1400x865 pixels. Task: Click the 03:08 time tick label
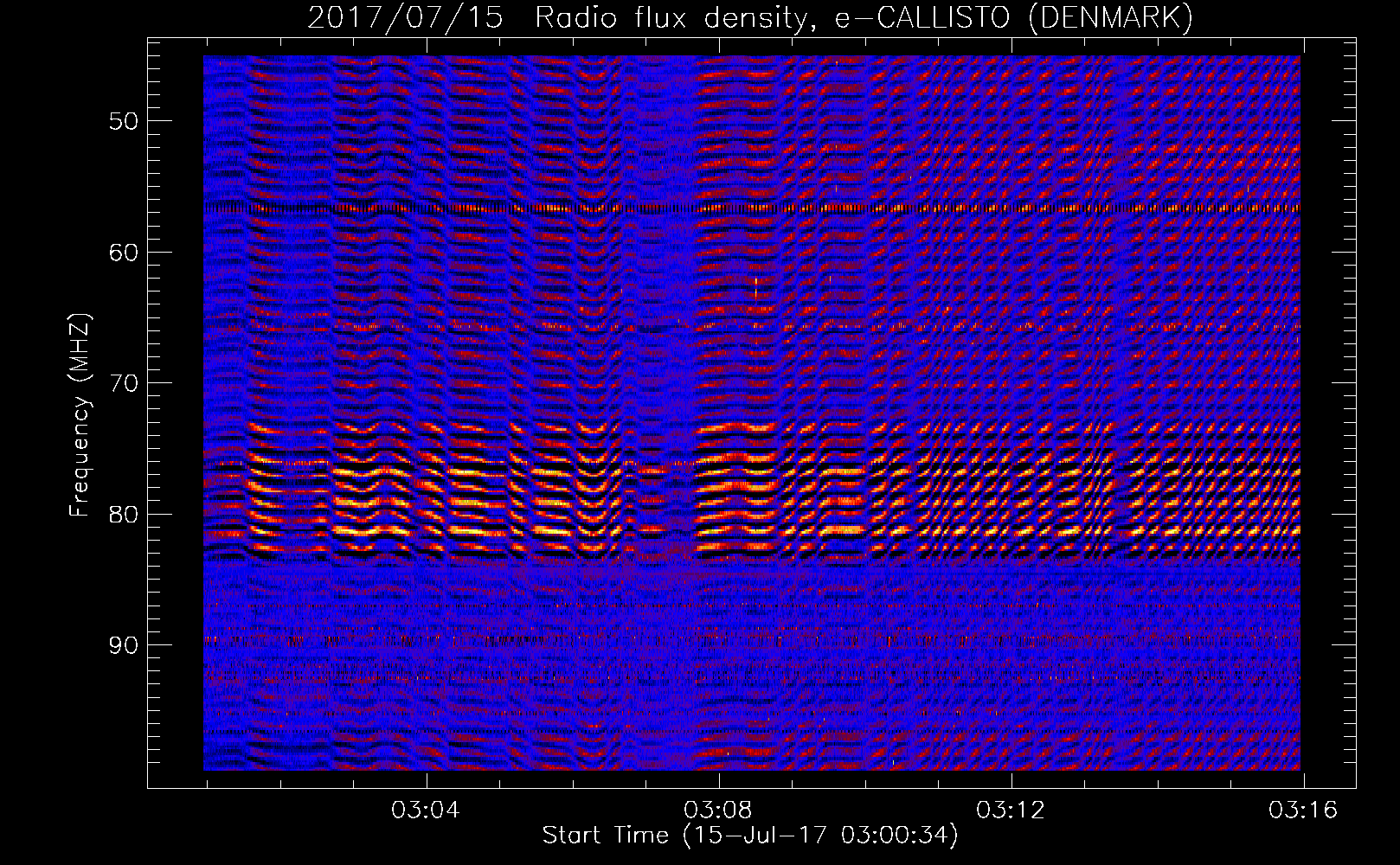[x=718, y=811]
